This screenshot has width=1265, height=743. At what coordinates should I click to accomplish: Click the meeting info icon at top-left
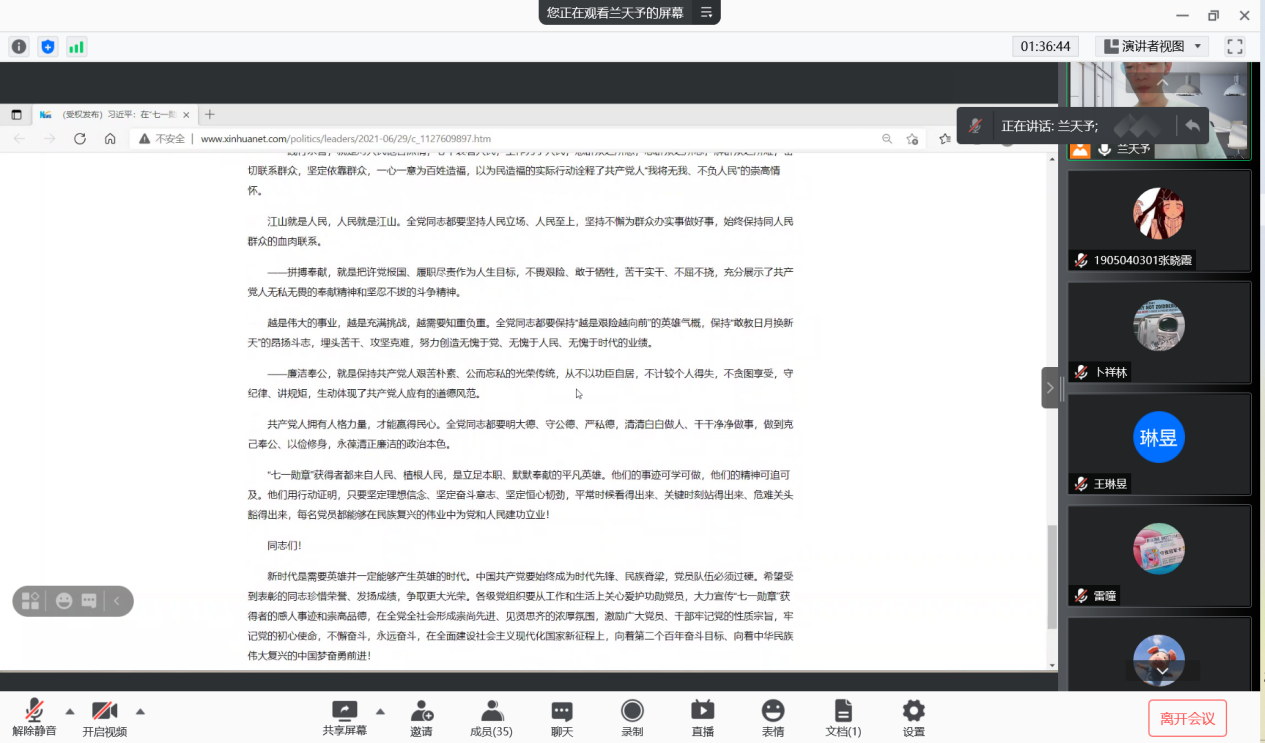click(x=19, y=46)
